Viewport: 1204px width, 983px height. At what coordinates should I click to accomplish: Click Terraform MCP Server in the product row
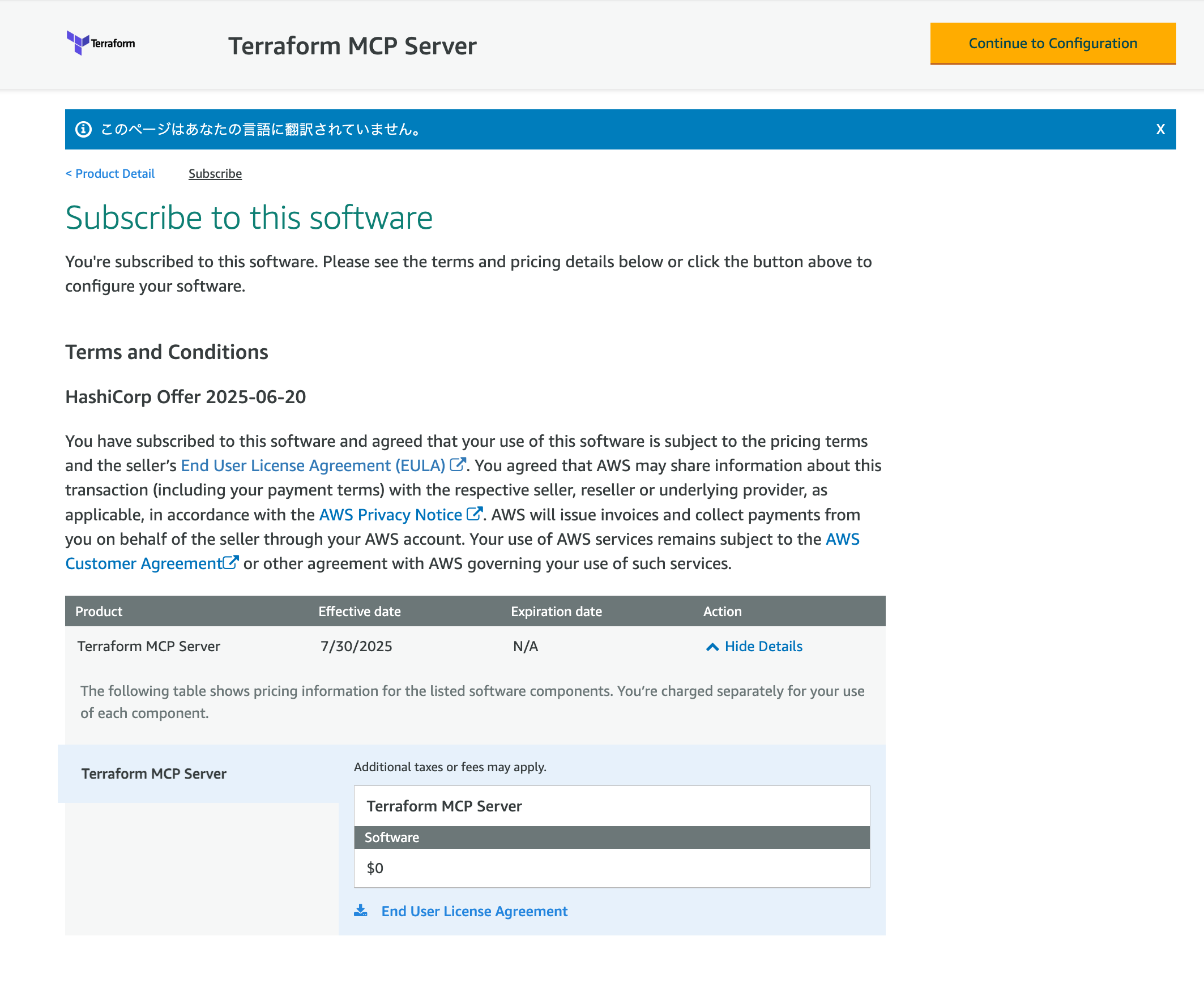pyautogui.click(x=149, y=647)
